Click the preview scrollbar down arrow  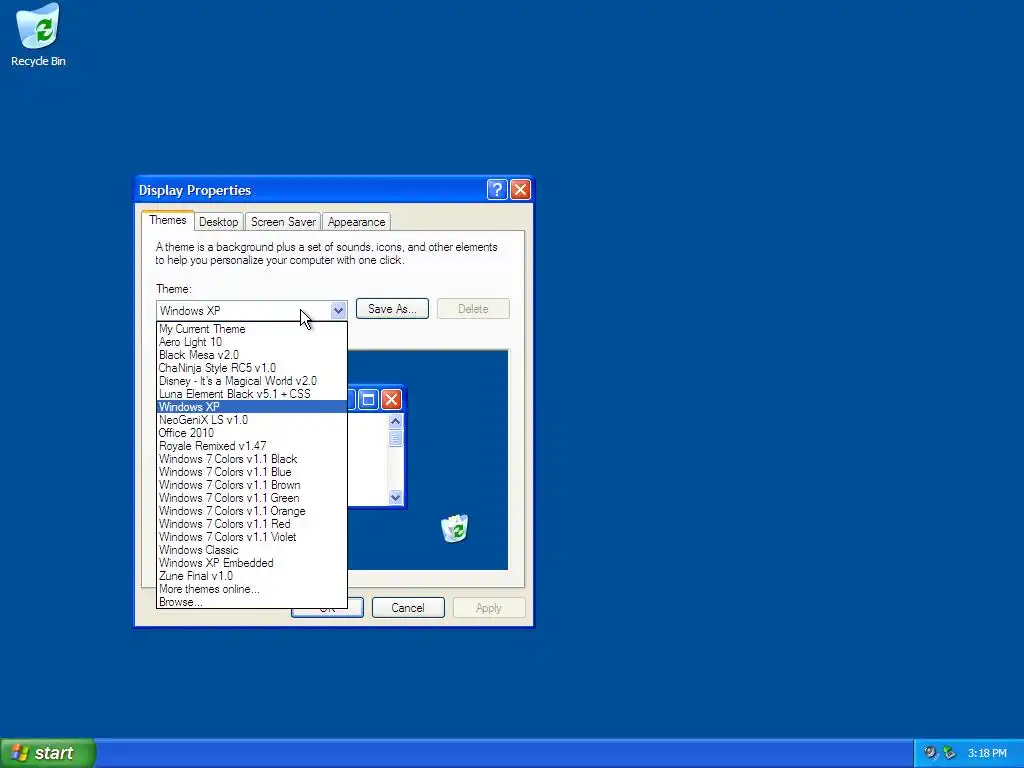395,498
